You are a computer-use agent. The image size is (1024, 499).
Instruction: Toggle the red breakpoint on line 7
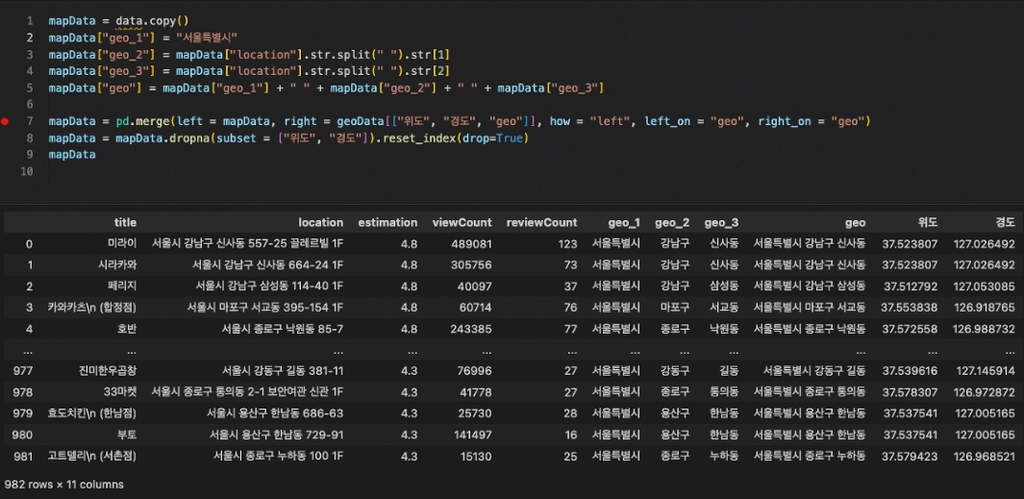click(x=5, y=121)
